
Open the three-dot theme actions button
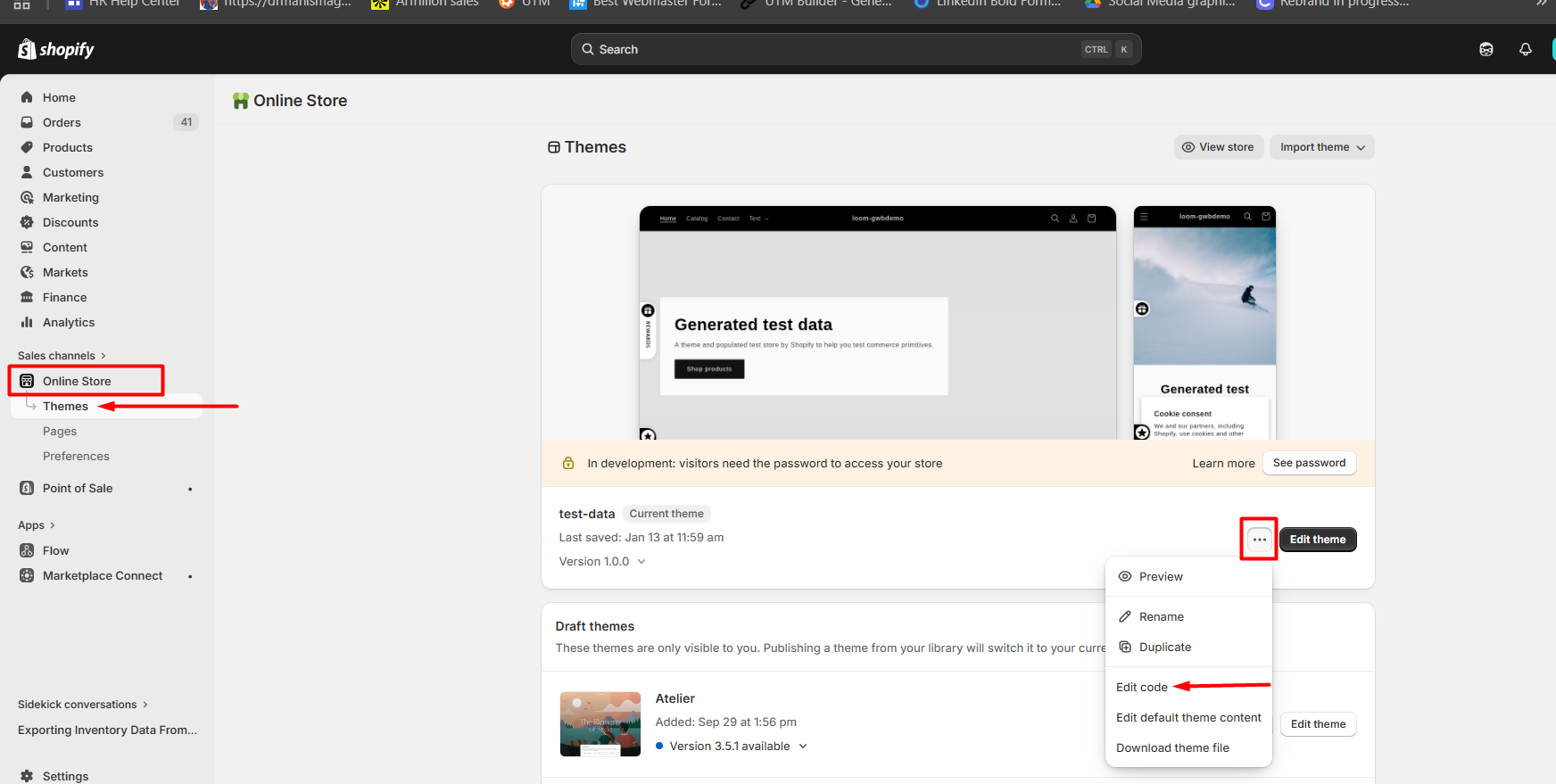pyautogui.click(x=1259, y=540)
